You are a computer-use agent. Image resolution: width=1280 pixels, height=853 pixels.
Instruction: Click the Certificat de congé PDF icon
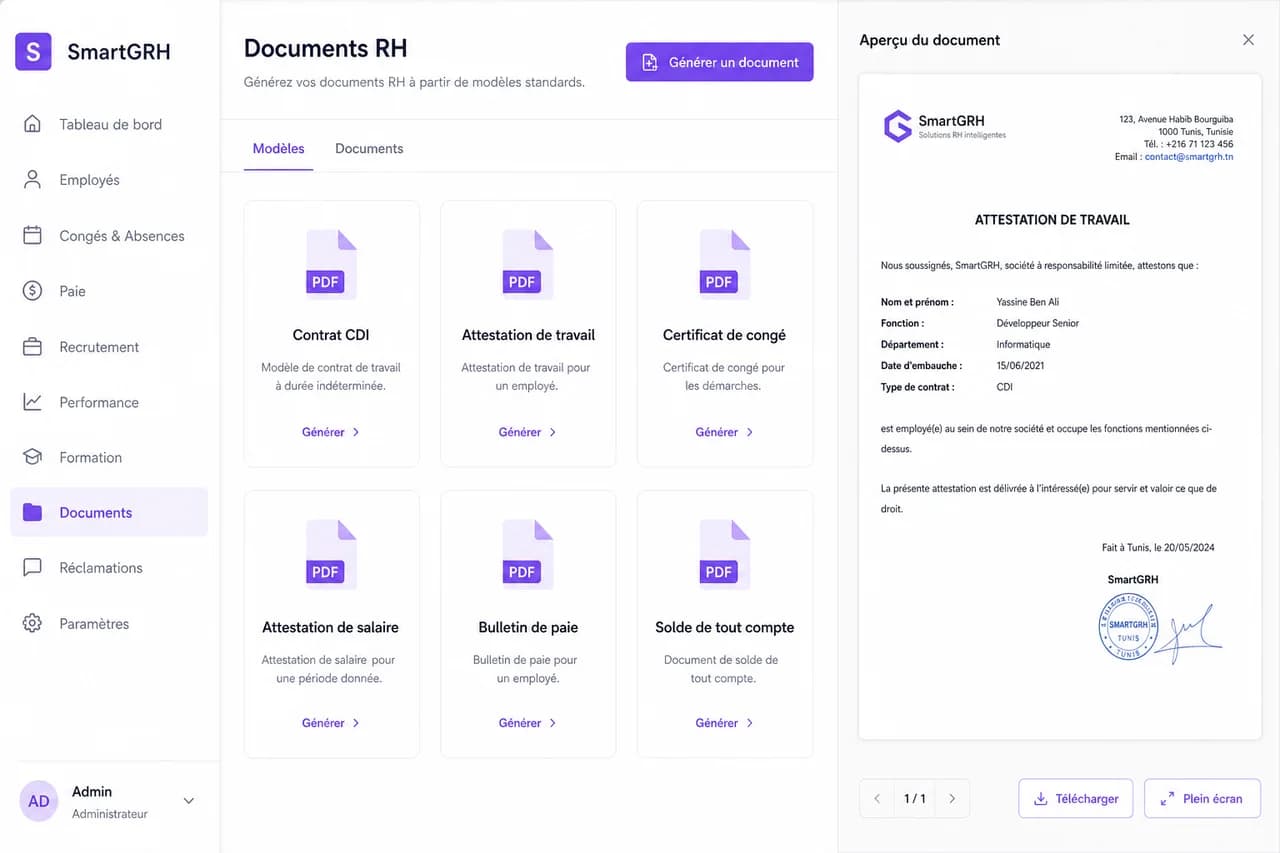(724, 265)
